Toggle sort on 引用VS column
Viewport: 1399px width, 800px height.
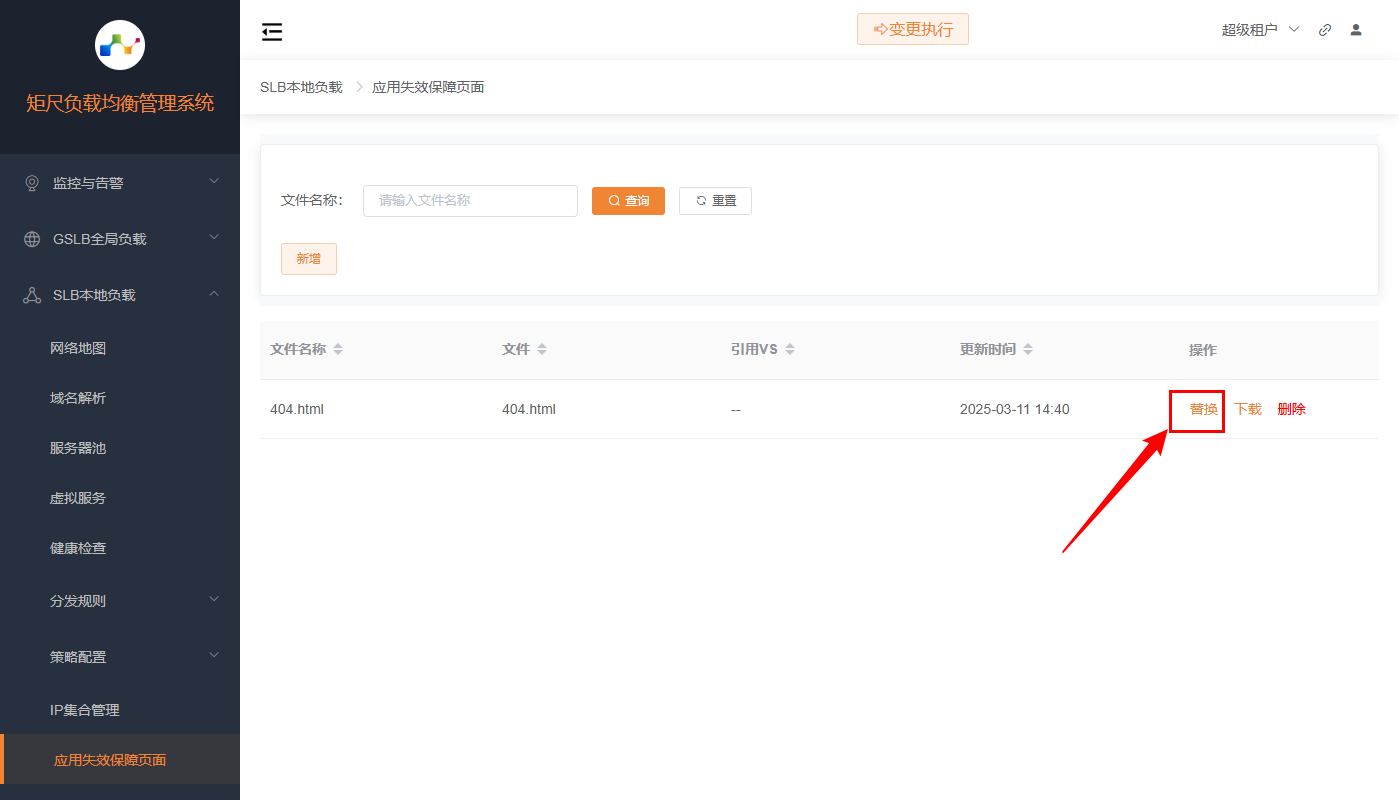point(789,348)
